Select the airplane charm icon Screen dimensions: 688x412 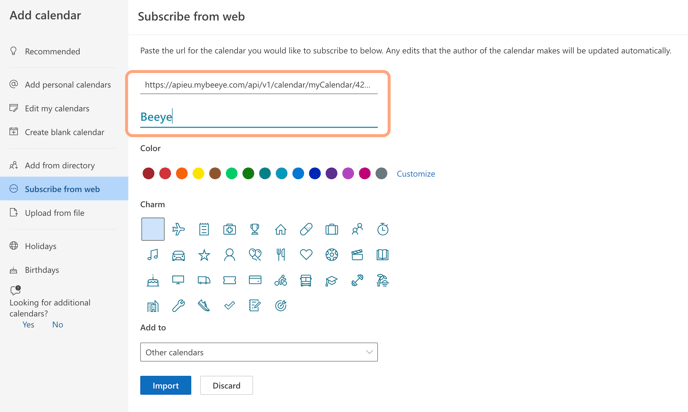(178, 229)
